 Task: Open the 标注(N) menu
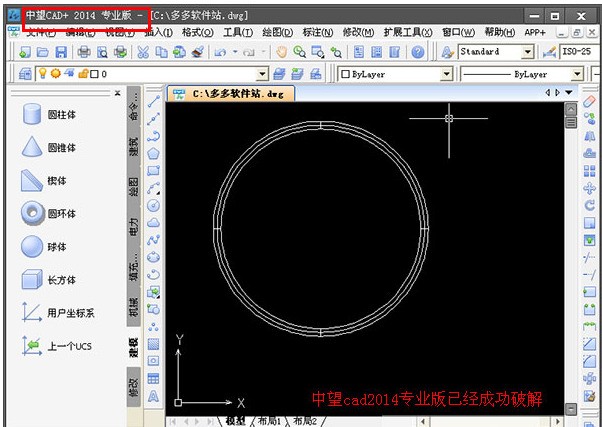(318, 32)
